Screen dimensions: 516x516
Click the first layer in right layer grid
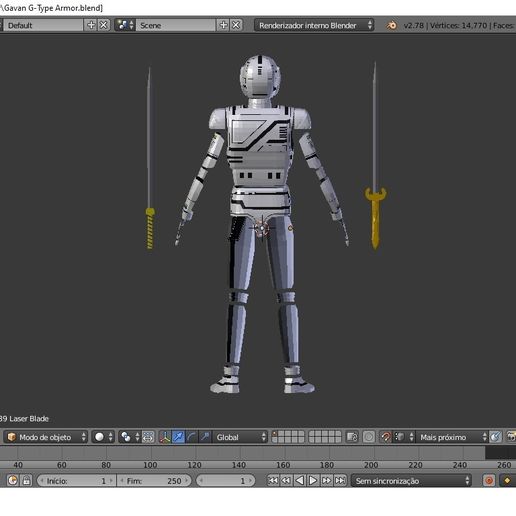point(312,434)
